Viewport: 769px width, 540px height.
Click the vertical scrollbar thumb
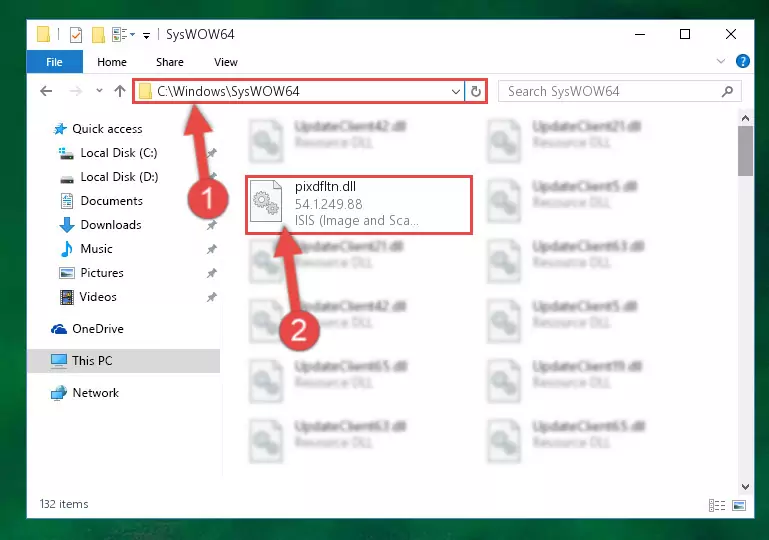[745, 151]
